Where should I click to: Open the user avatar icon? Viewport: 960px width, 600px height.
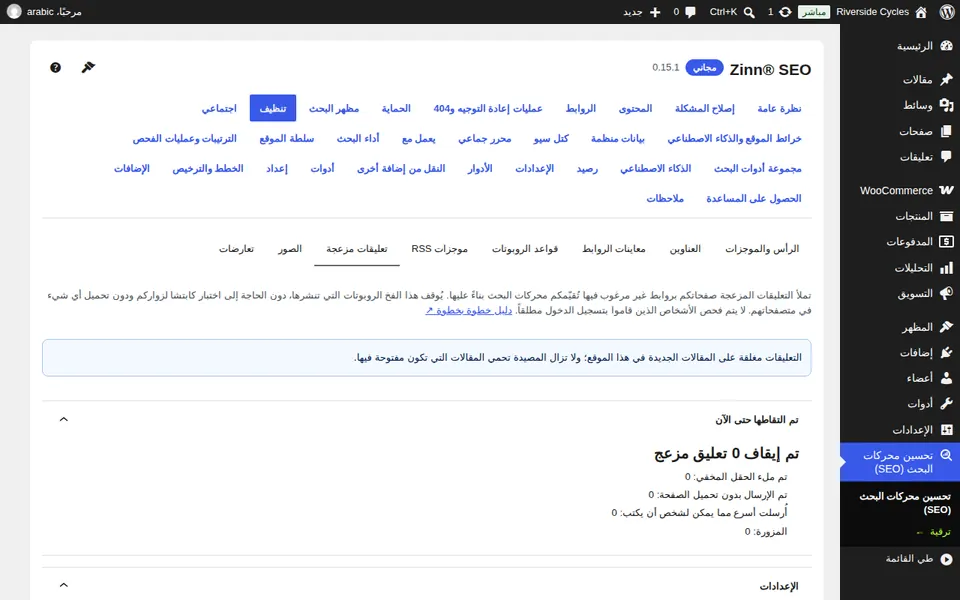pos(13,12)
